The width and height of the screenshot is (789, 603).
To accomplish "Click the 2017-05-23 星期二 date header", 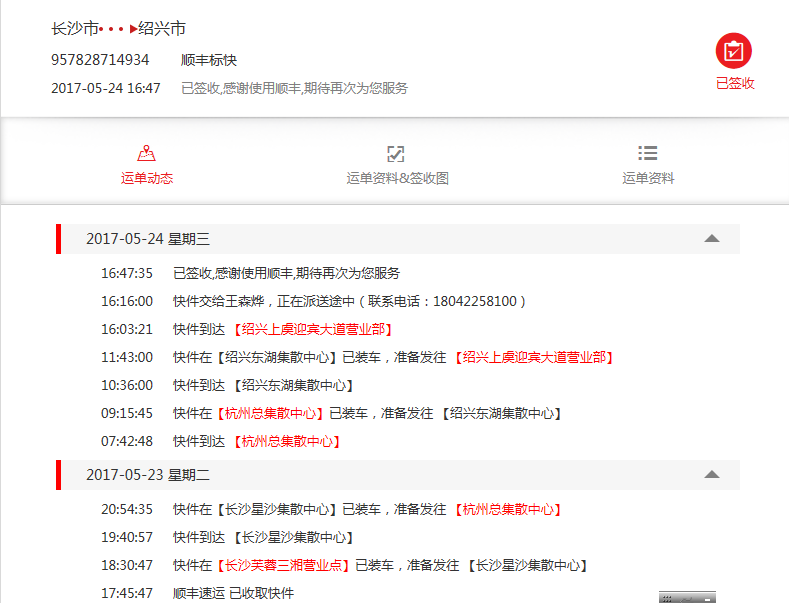I will (398, 475).
